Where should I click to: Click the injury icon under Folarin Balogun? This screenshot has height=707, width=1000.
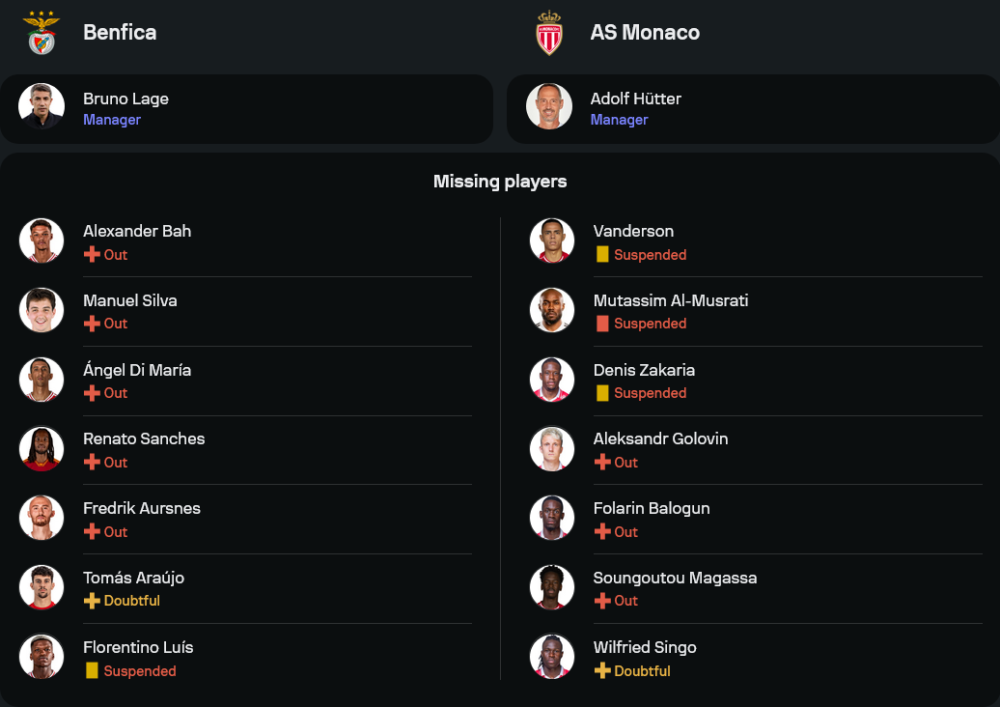(x=602, y=532)
